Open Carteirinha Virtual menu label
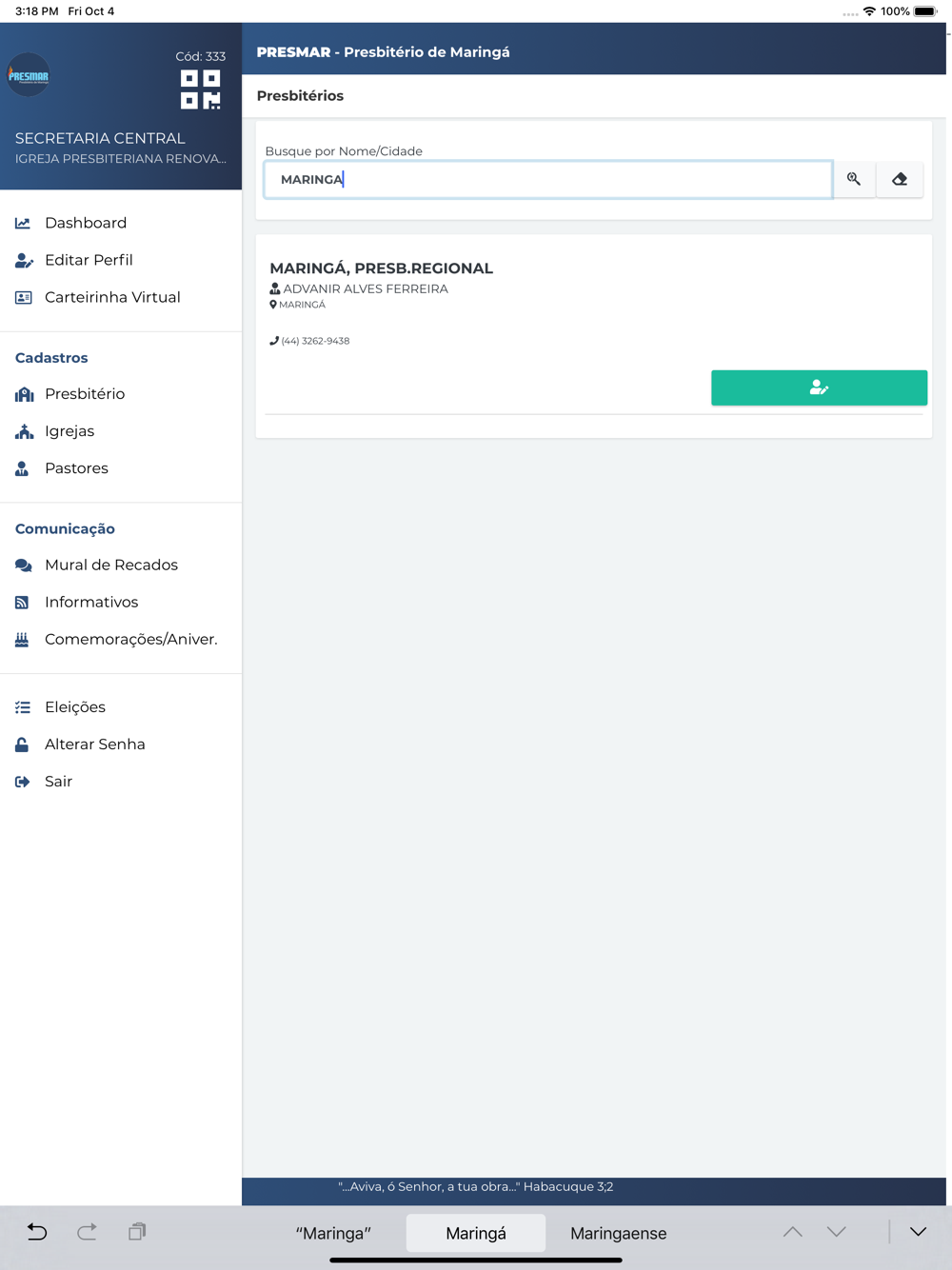Image resolution: width=952 pixels, height=1270 pixels. tap(112, 297)
